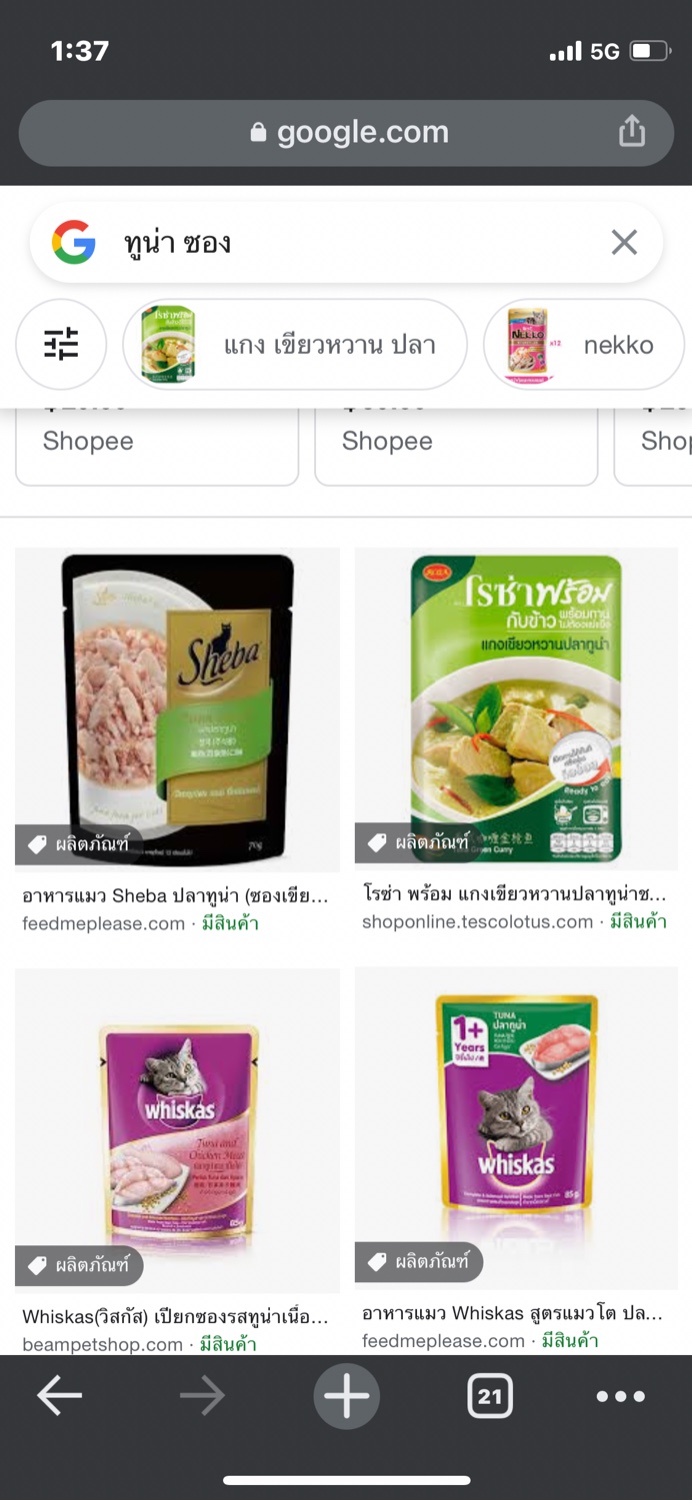Image resolution: width=692 pixels, height=1500 pixels.
Task: Open the search filters tune icon
Action: (x=61, y=344)
